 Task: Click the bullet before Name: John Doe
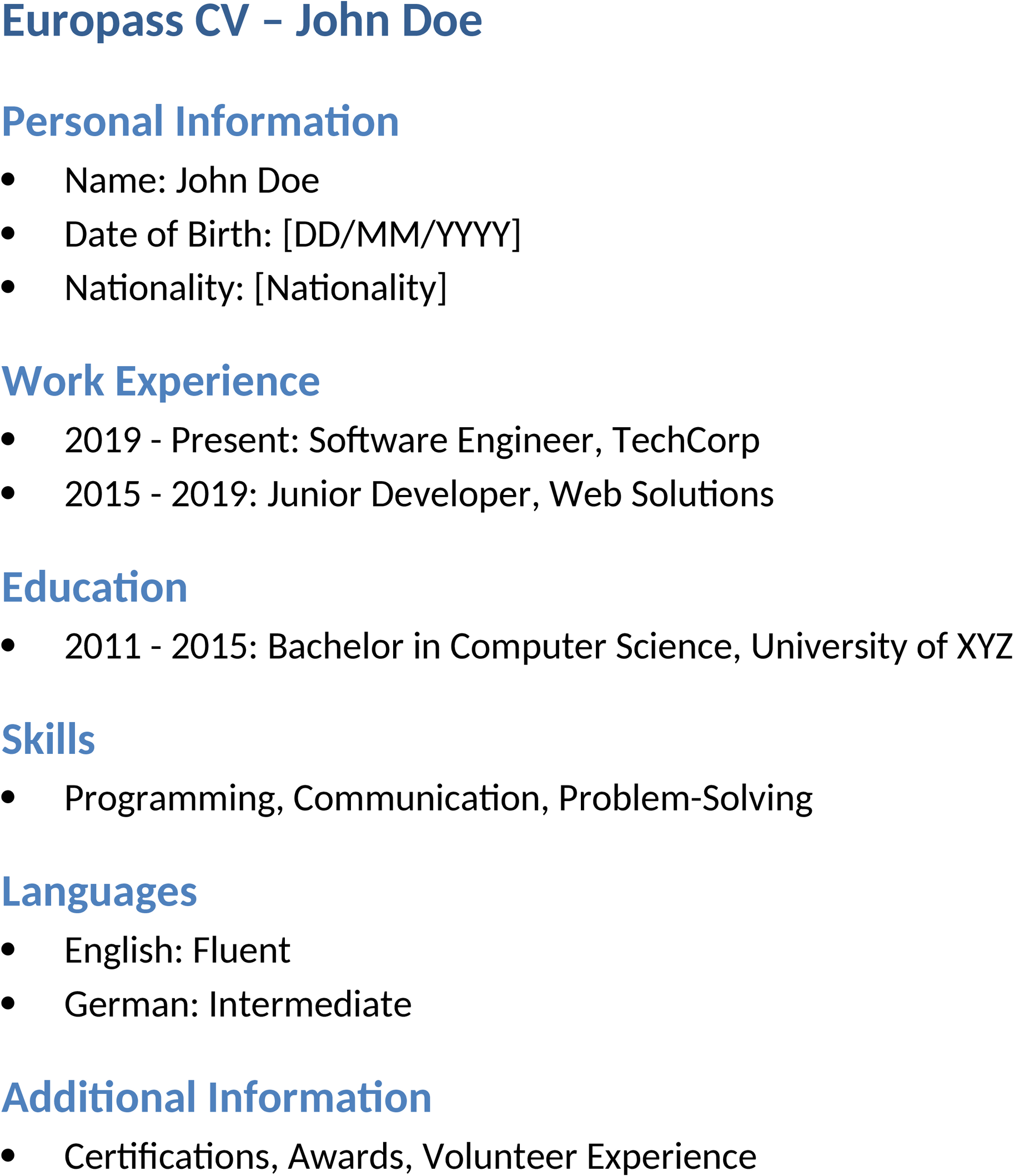click(x=8, y=180)
